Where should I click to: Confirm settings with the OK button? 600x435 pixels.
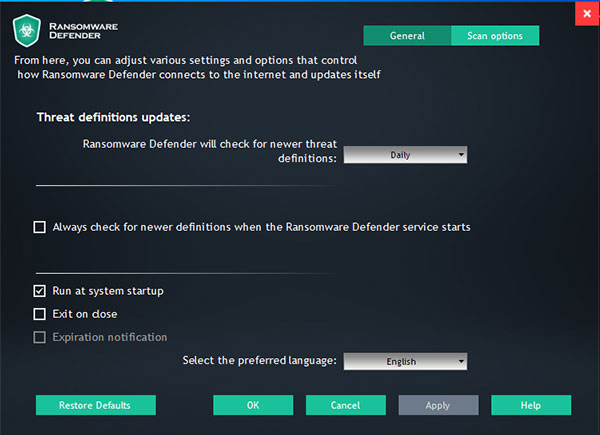click(253, 405)
